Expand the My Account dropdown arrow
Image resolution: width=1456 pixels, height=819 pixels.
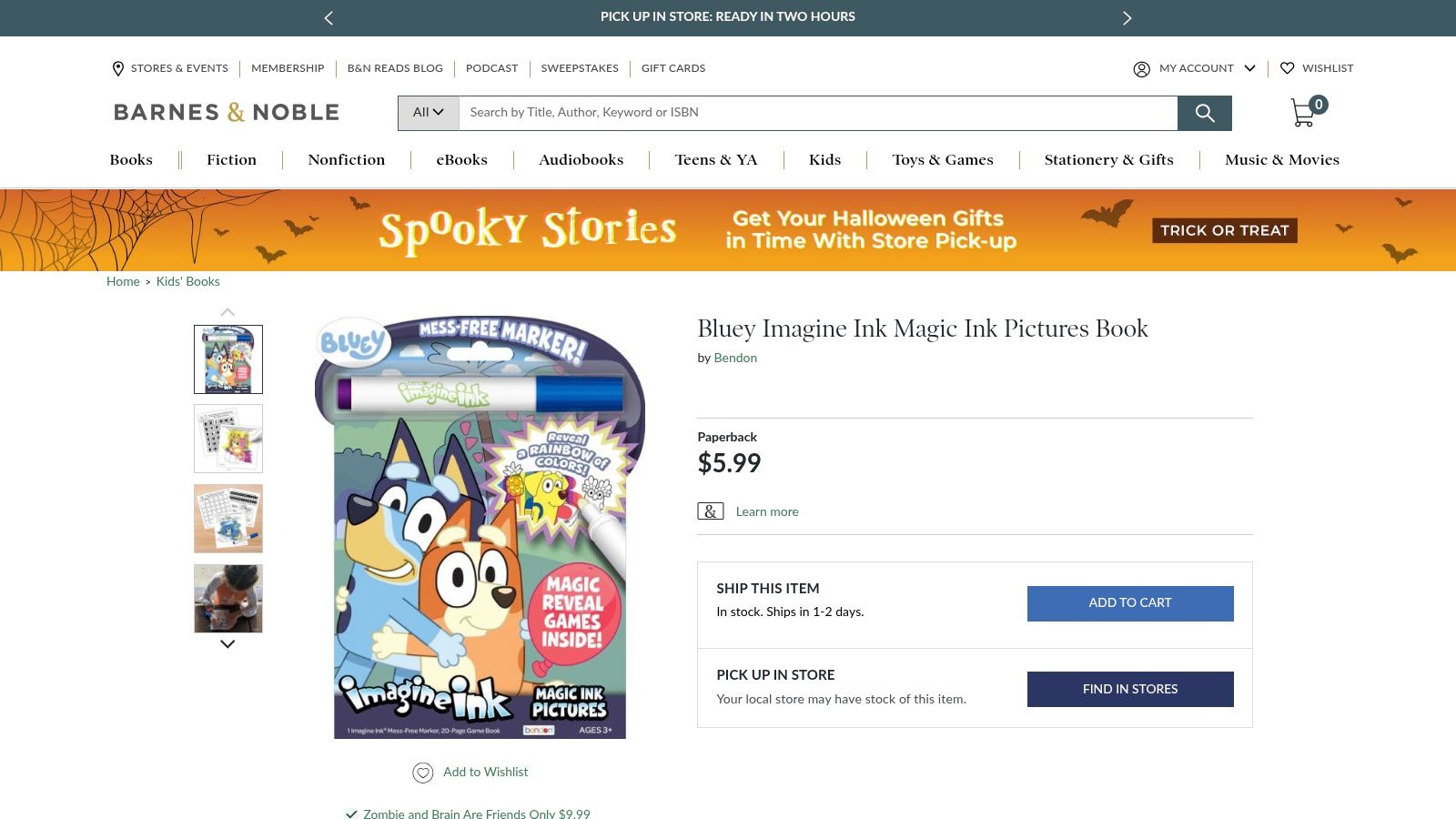(1249, 68)
